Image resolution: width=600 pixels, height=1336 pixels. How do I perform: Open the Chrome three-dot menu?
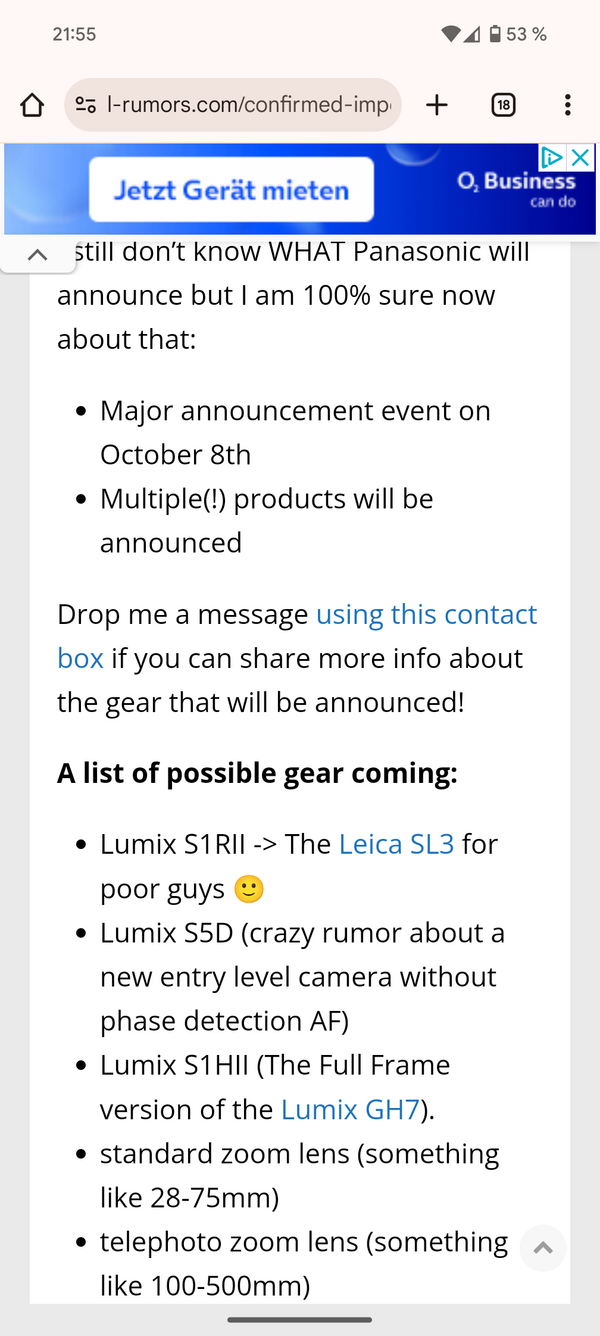tap(567, 104)
